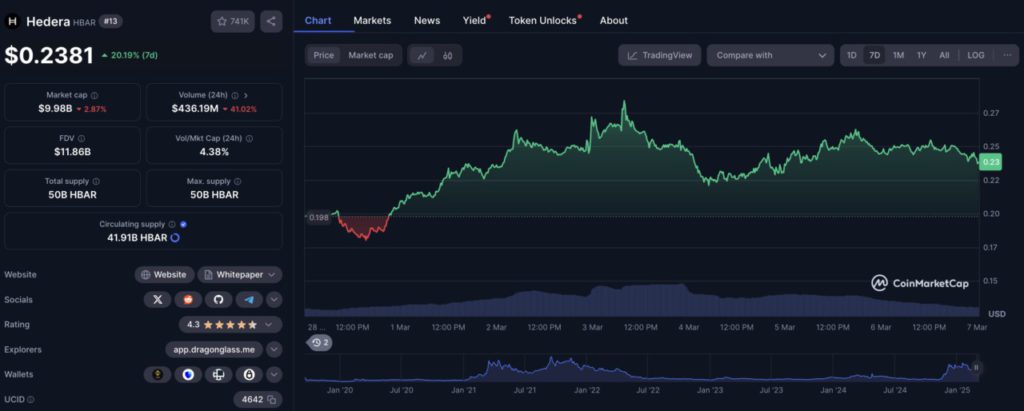Click the share icon button
This screenshot has height=411, width=1024.
(271, 22)
